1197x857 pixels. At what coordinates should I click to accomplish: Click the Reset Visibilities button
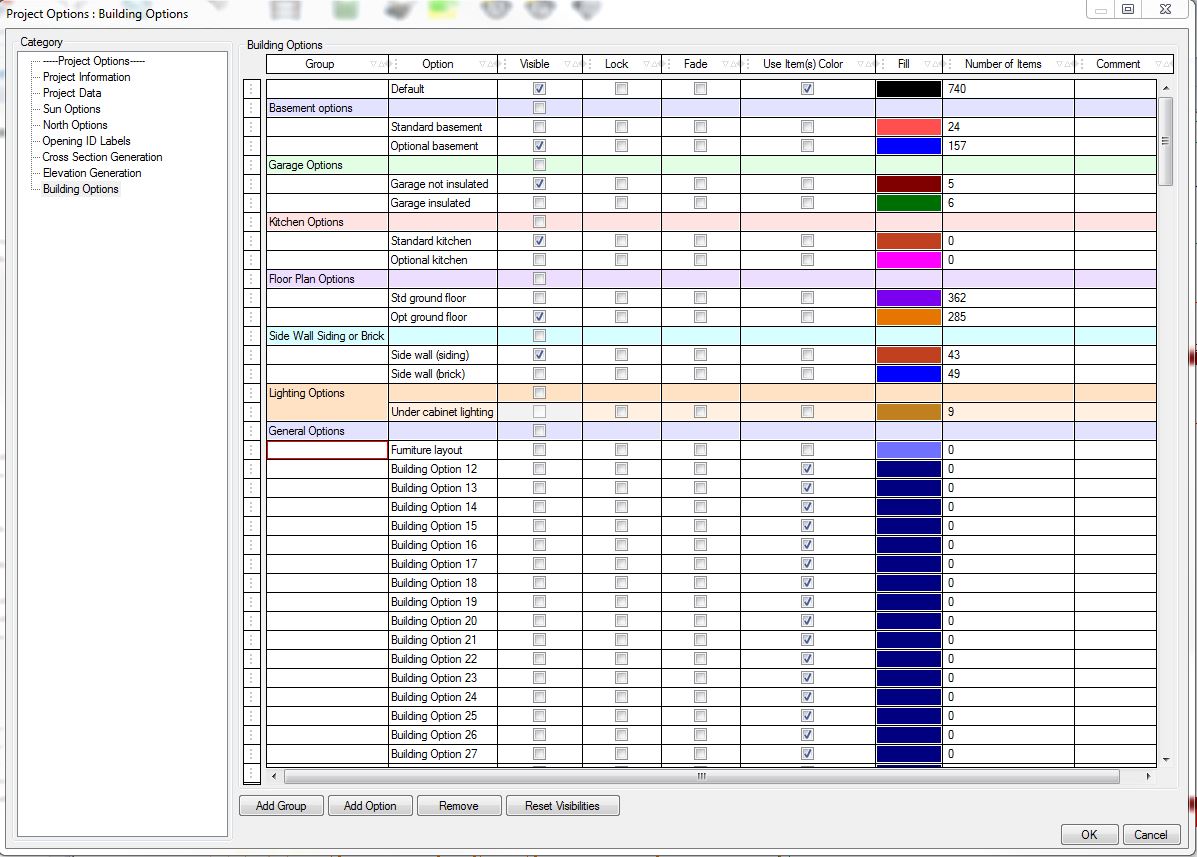click(x=562, y=805)
